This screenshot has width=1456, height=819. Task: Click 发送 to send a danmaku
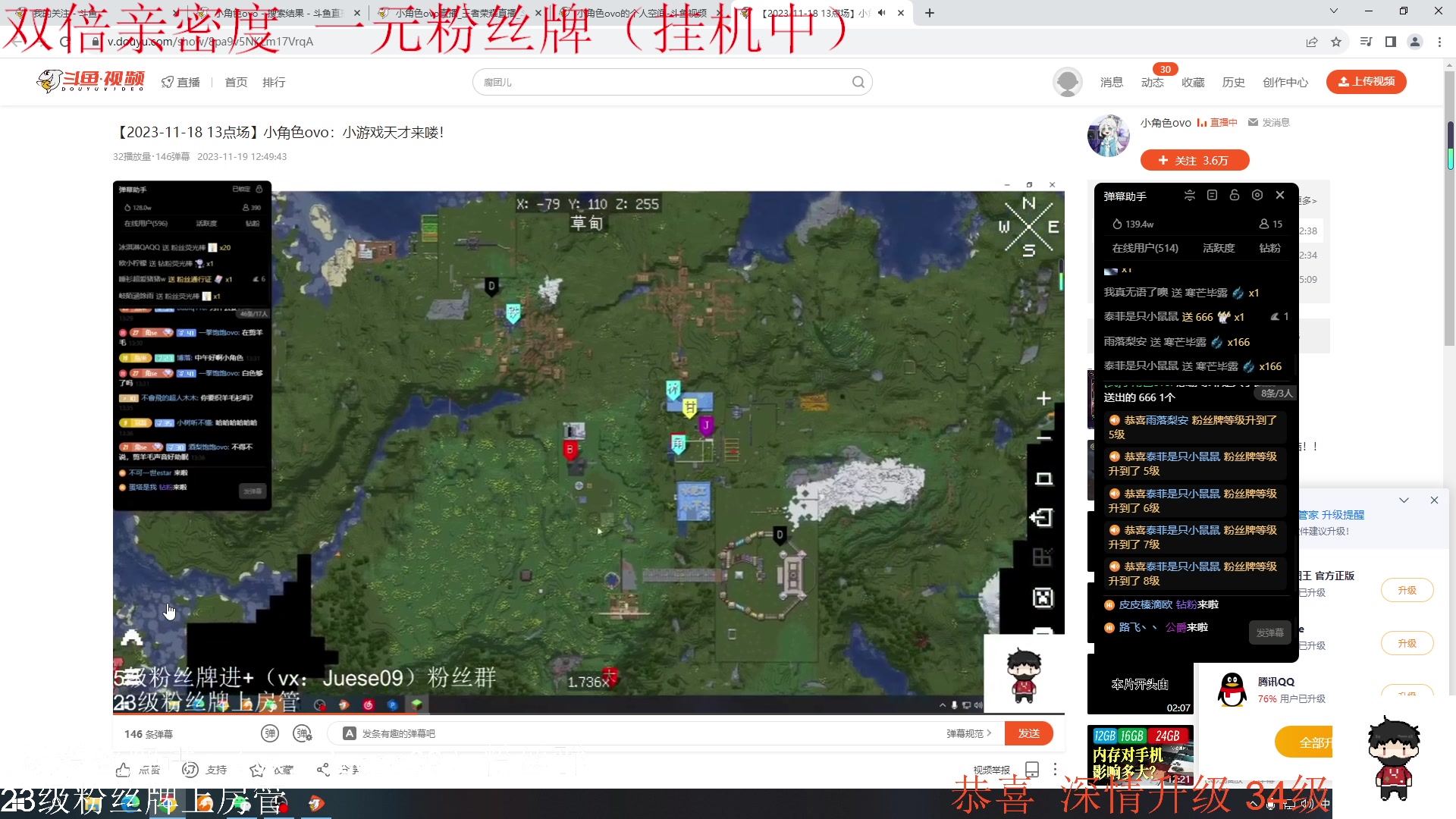1029,733
